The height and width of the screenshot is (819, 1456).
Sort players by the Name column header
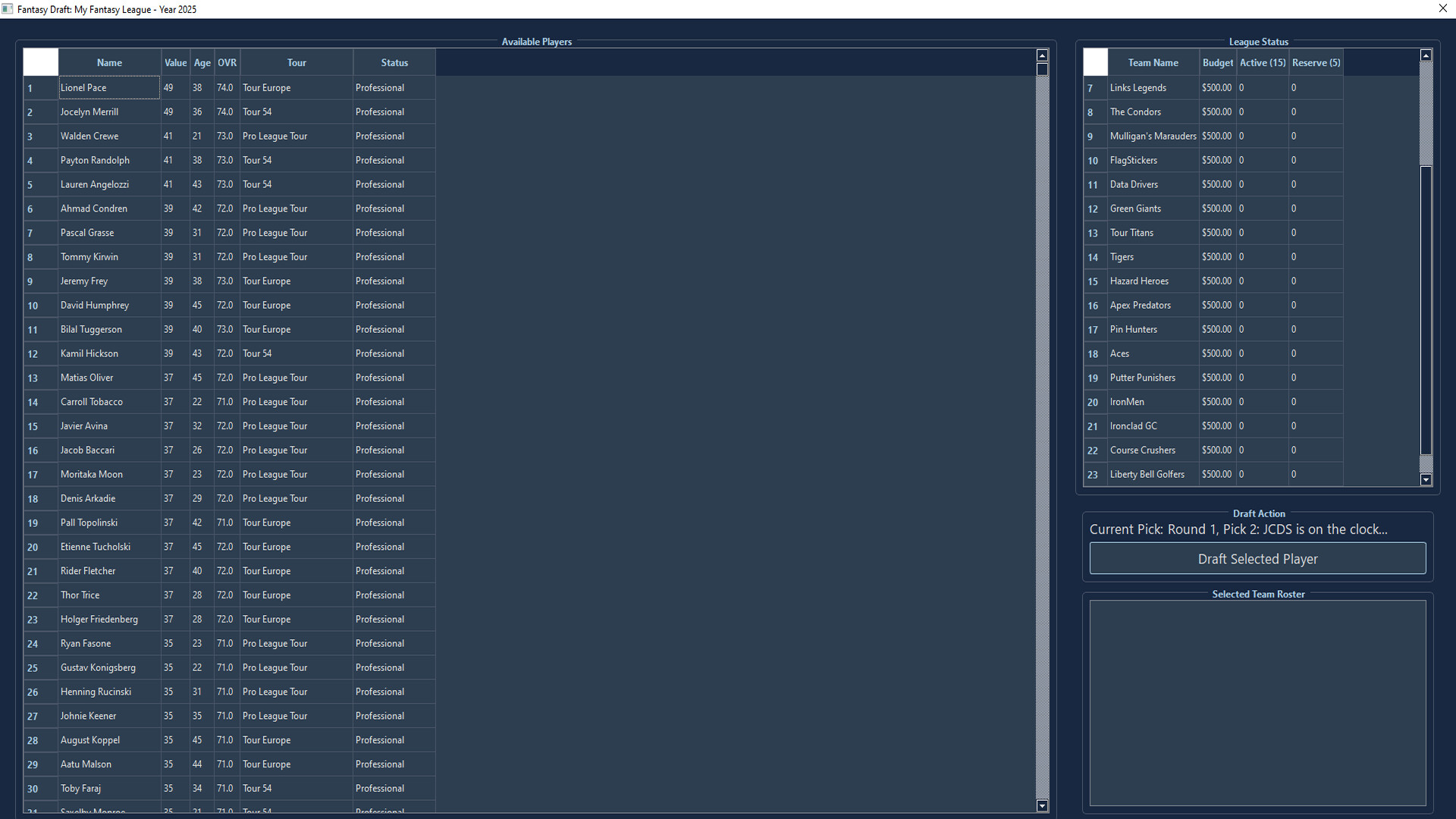(x=108, y=62)
